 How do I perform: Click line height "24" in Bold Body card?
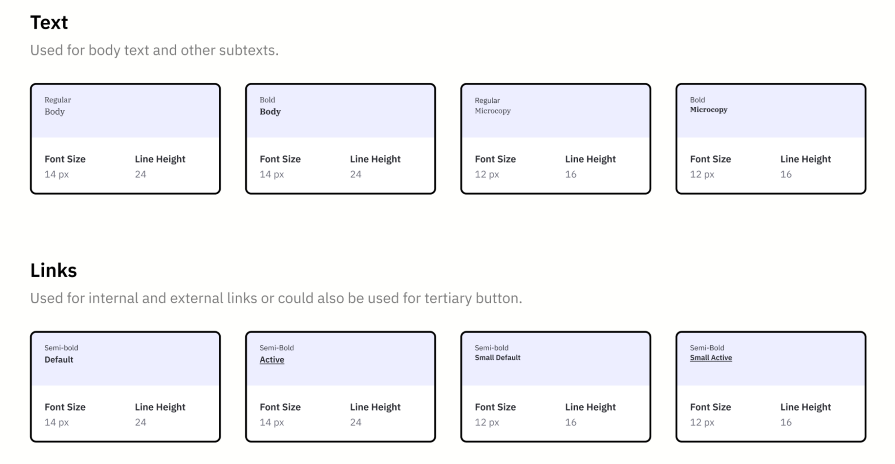(x=356, y=174)
